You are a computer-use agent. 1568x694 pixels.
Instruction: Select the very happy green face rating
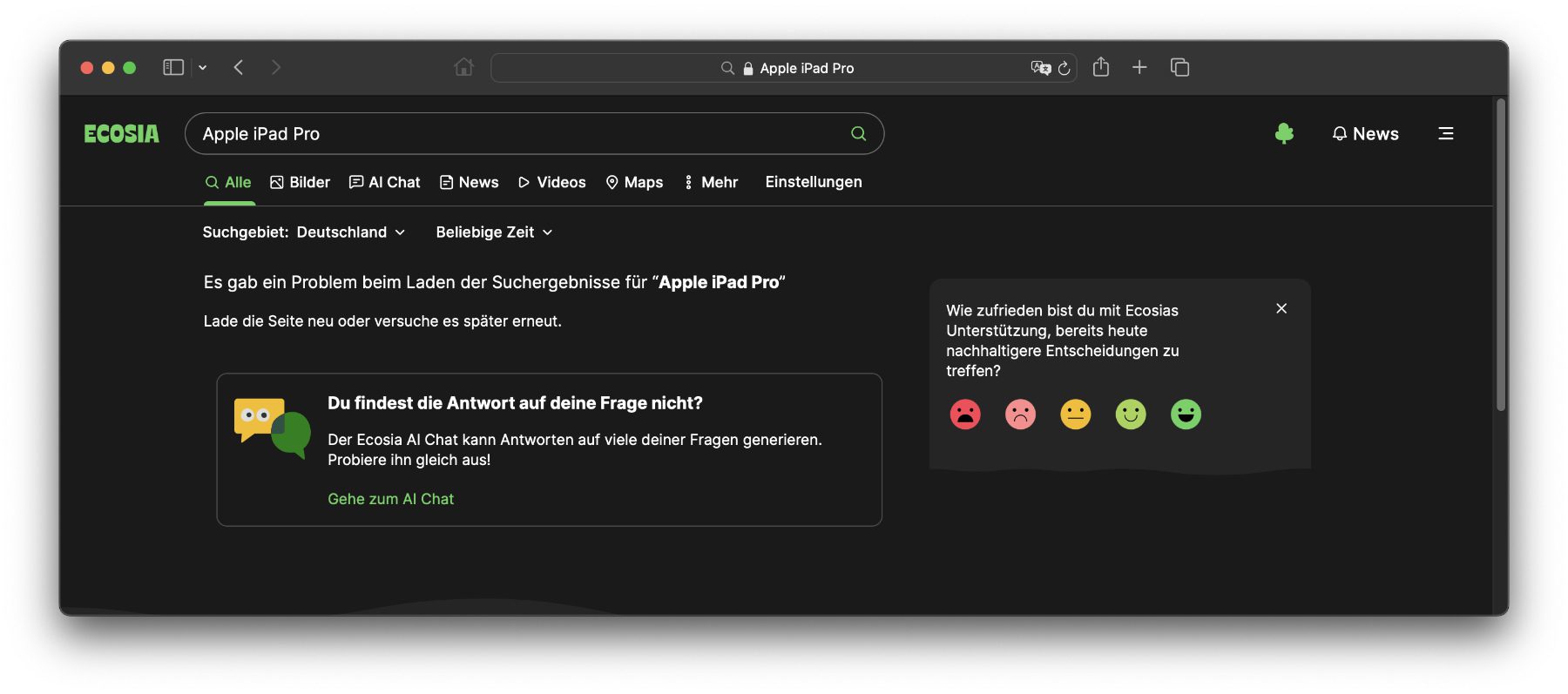click(x=1186, y=414)
